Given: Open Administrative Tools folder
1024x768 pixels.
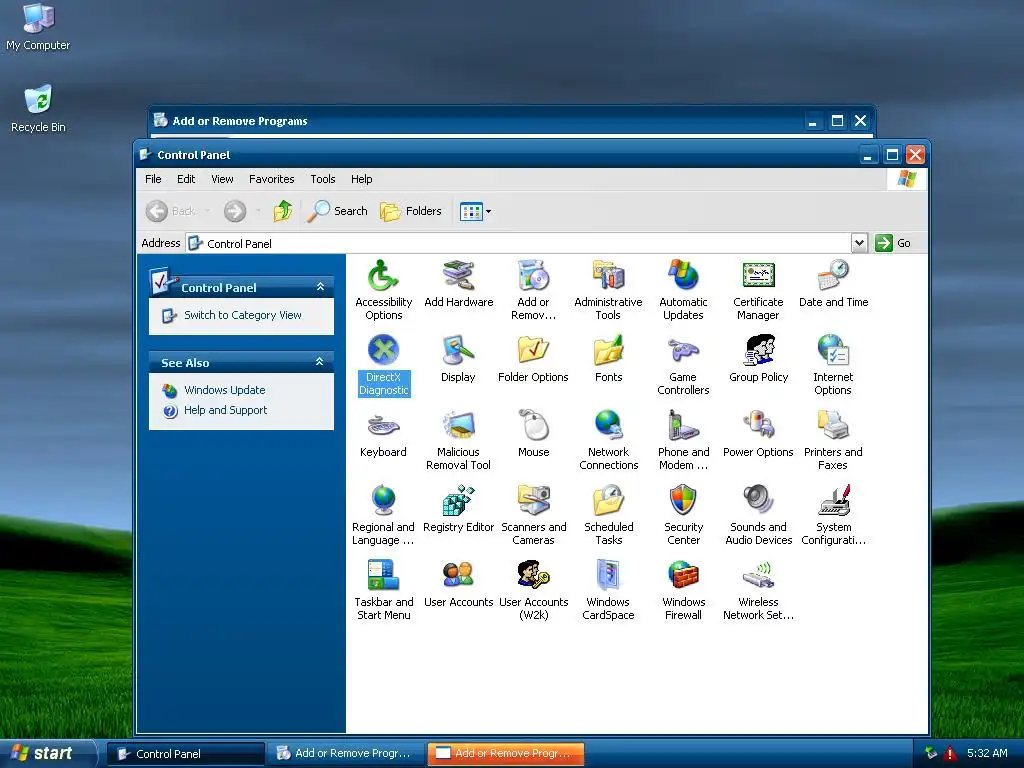Looking at the screenshot, I should click(x=608, y=289).
